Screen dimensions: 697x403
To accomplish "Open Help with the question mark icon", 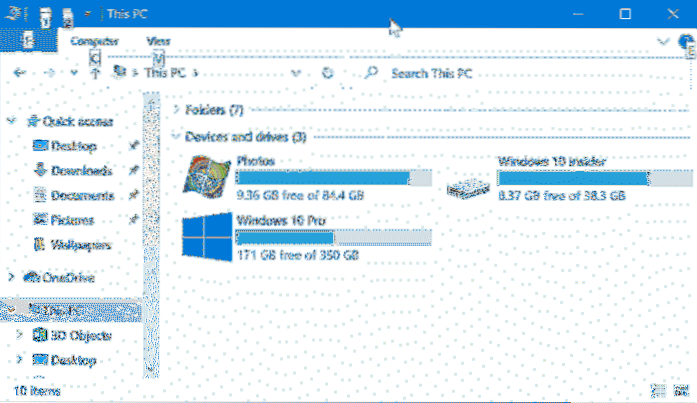I will [685, 41].
